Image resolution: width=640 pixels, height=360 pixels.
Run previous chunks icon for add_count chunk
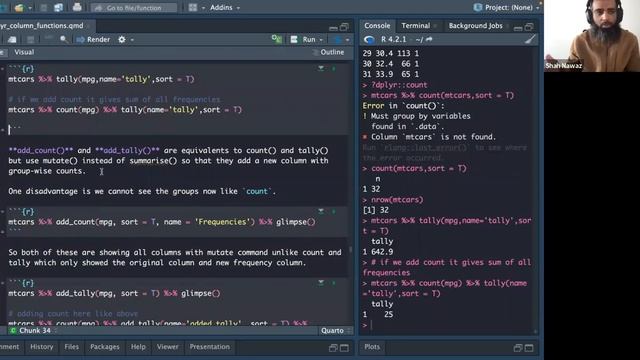tap(321, 211)
